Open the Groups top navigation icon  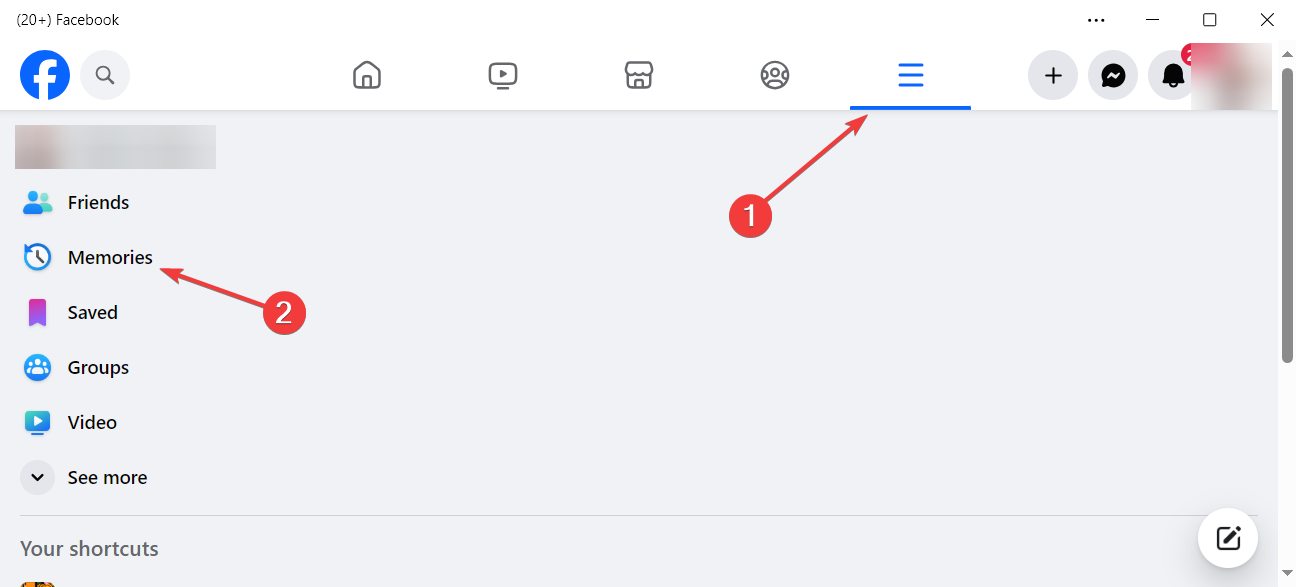tap(775, 75)
